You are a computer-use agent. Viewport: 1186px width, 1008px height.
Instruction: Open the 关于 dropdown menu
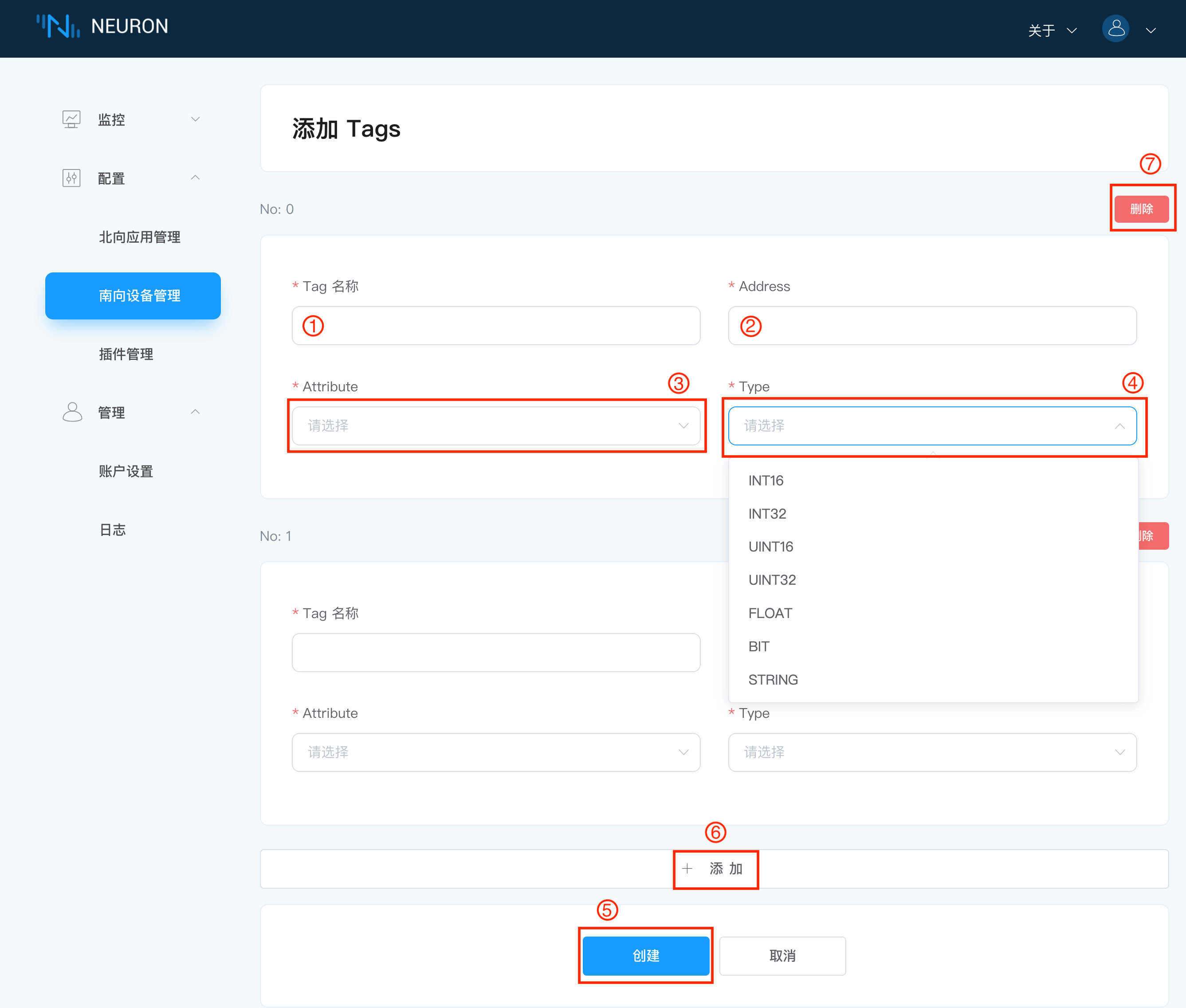(x=1052, y=30)
